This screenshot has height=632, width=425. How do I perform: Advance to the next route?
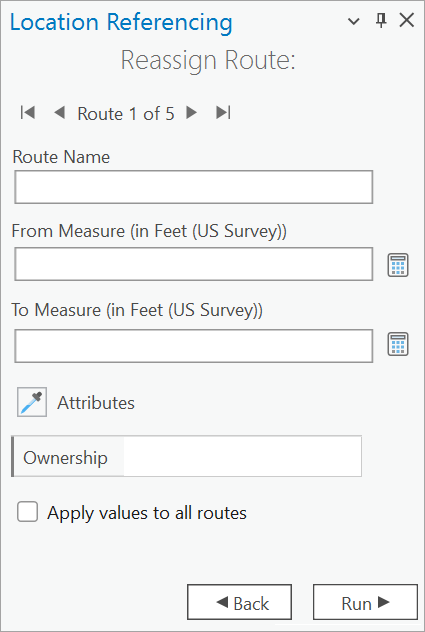click(192, 112)
